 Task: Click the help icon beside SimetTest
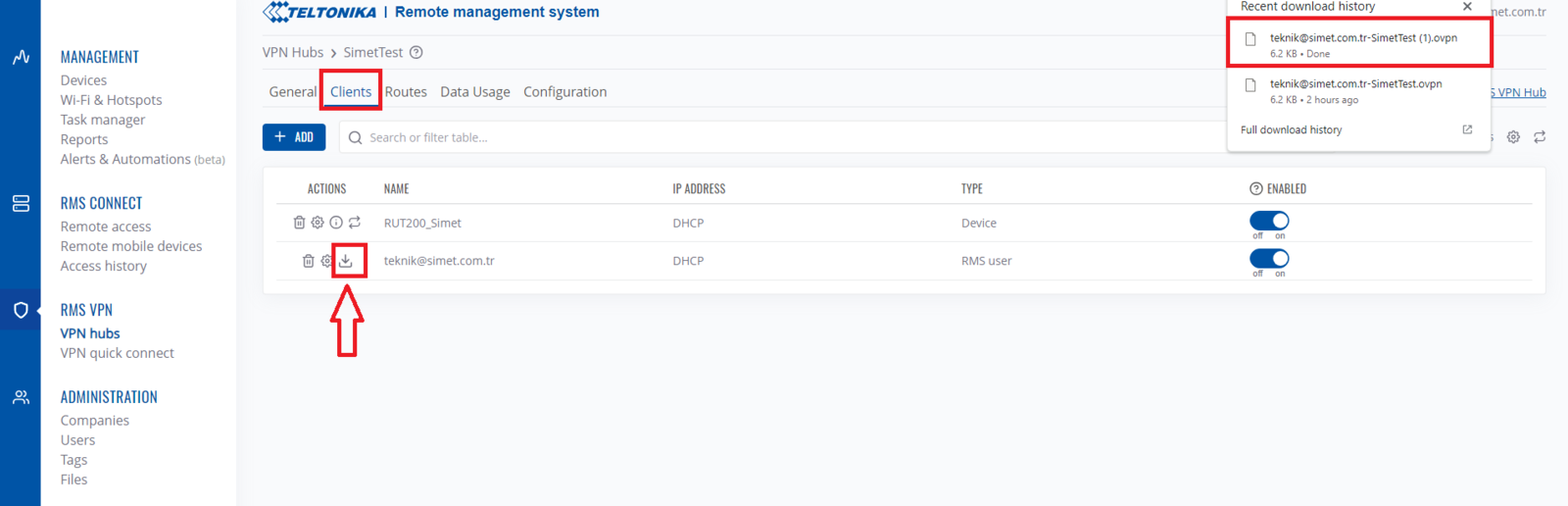tap(416, 53)
